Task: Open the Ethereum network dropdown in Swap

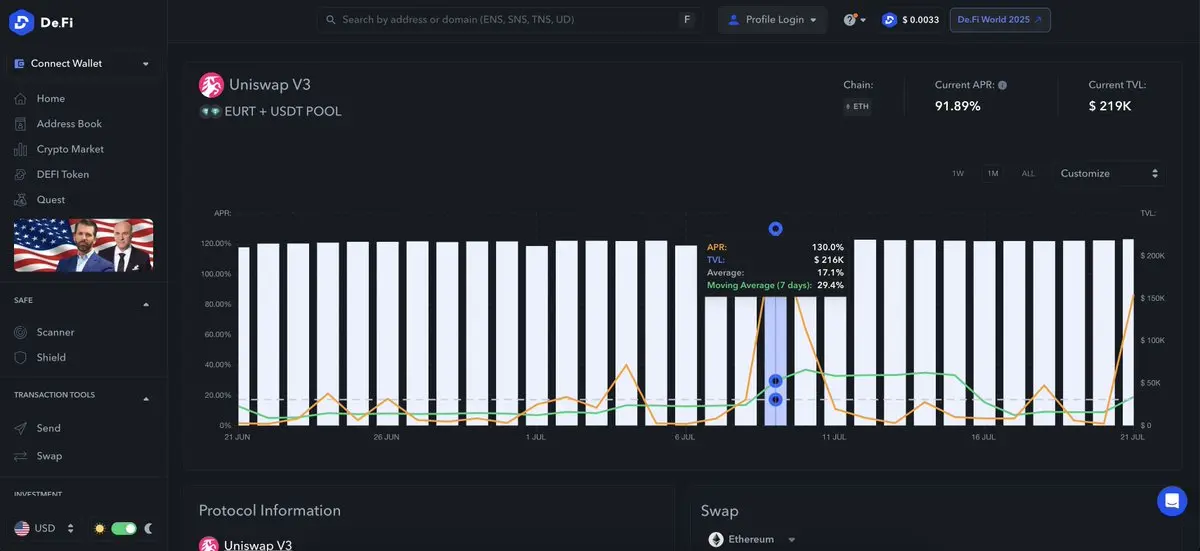Action: 754,539
